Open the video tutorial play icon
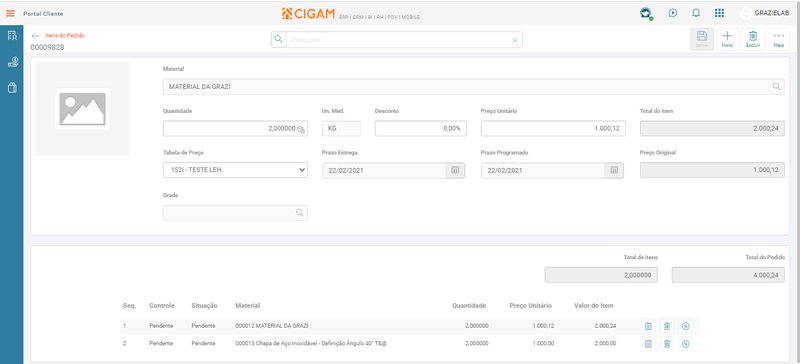Image resolution: width=800 pixels, height=364 pixels. [673, 13]
